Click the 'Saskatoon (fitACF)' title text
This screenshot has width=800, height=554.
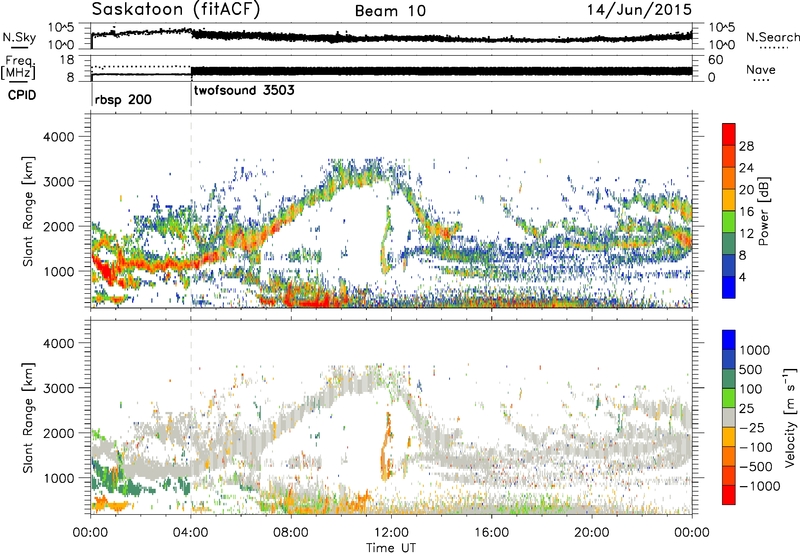tap(176, 10)
